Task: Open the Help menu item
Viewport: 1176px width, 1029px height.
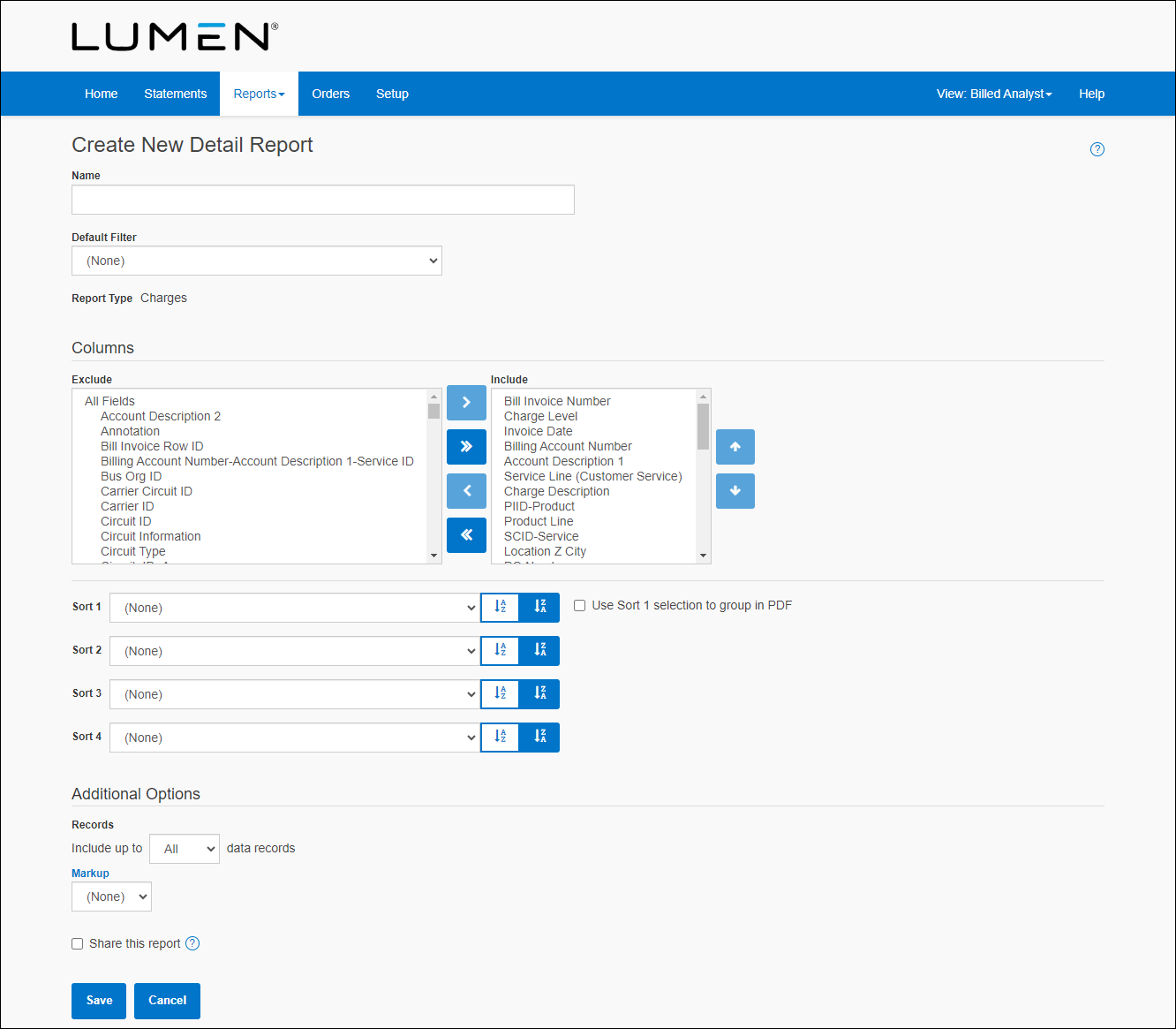Action: [x=1092, y=94]
